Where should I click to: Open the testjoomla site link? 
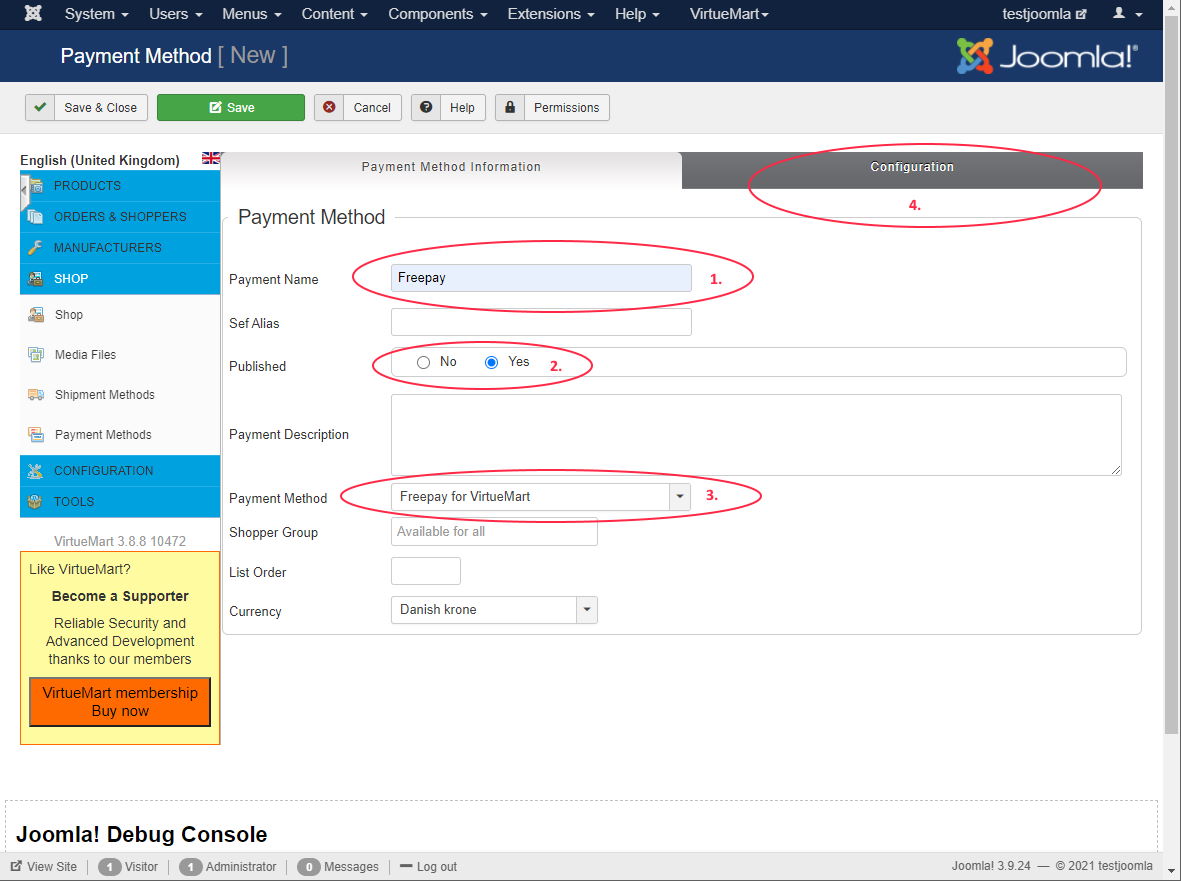pyautogui.click(x=1044, y=14)
